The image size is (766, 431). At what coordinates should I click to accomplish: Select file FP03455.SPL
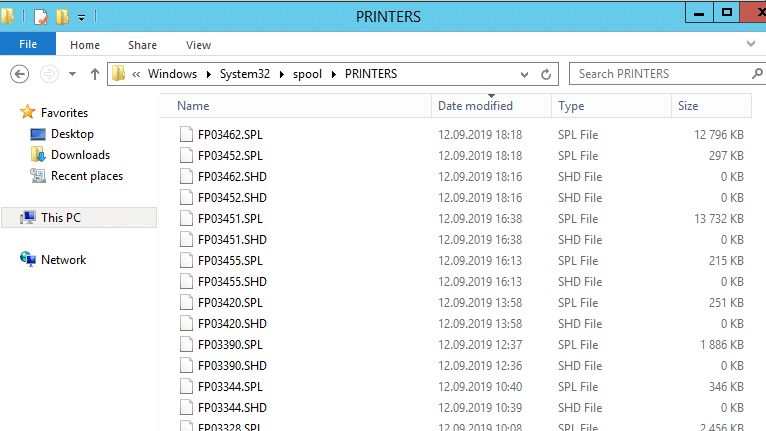(x=230, y=260)
